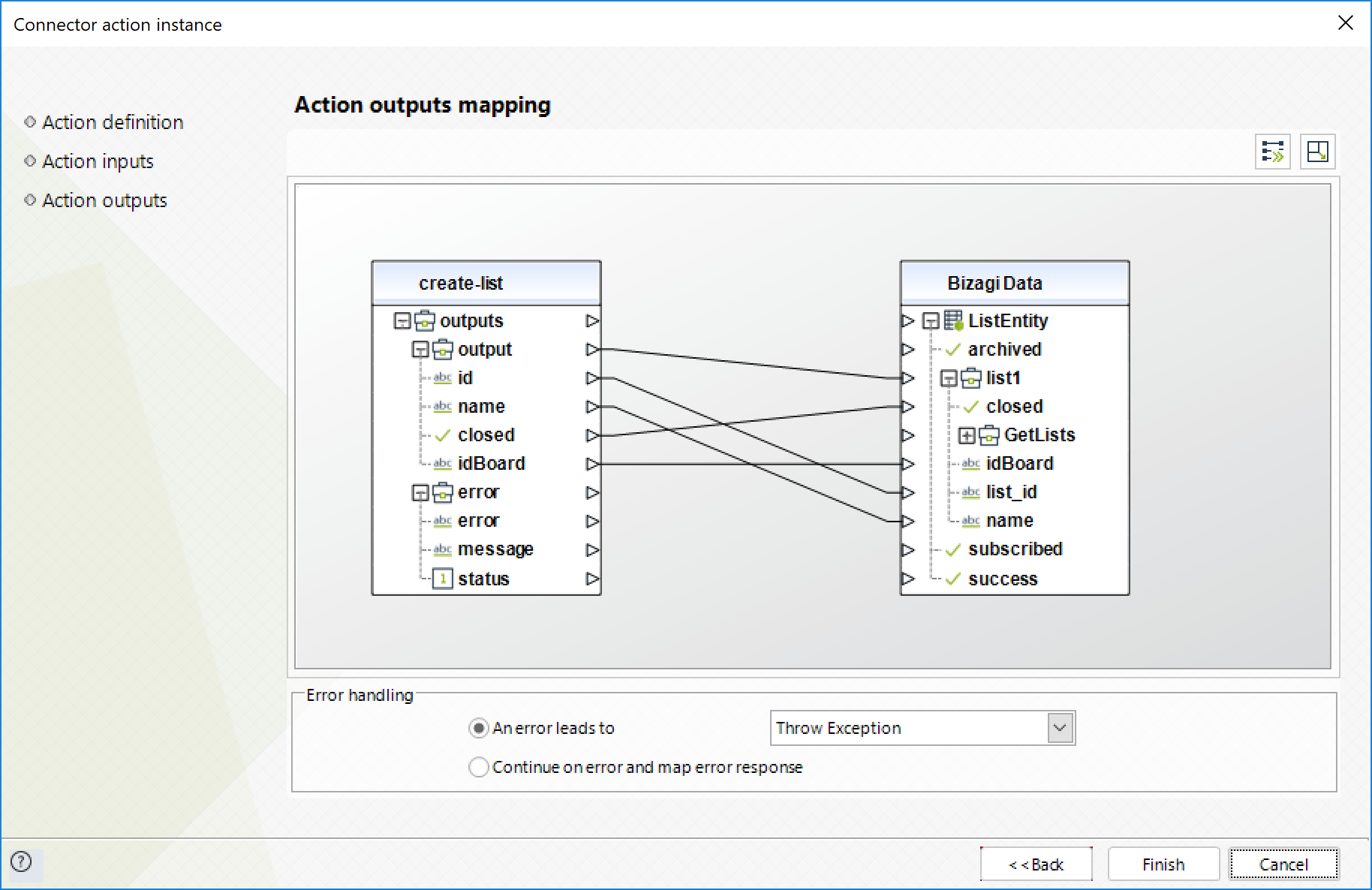Screen dimensions: 1372x890
Task: Click the abc icon beside message
Action: [443, 549]
